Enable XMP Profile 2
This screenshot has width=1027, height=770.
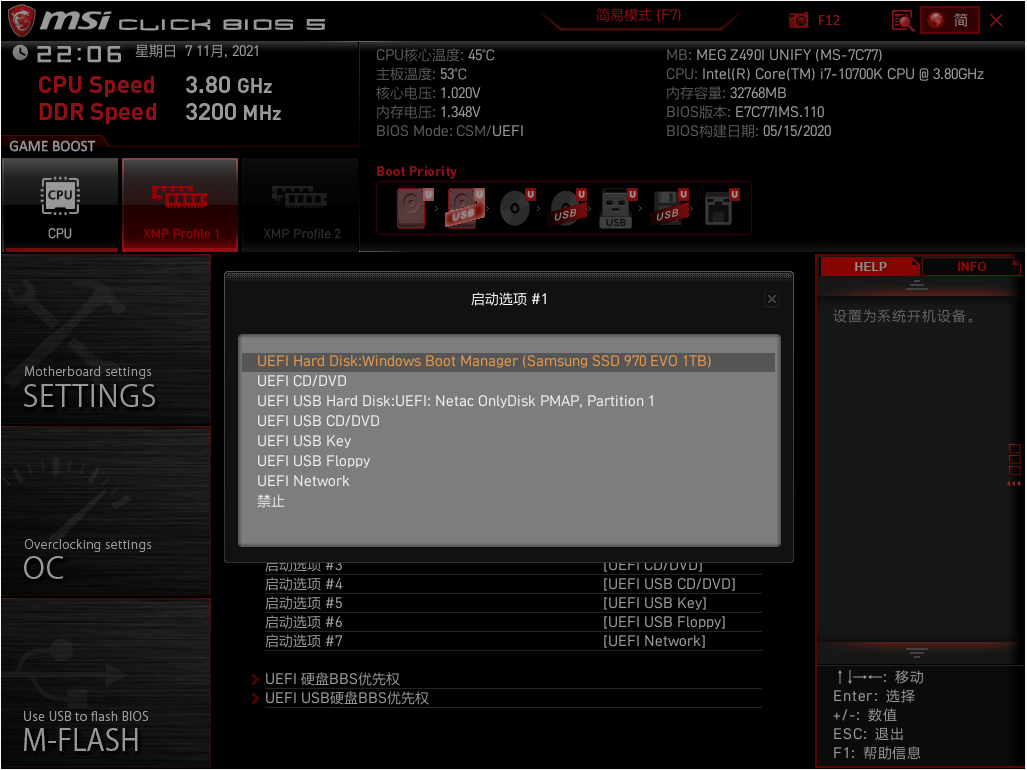pyautogui.click(x=301, y=204)
